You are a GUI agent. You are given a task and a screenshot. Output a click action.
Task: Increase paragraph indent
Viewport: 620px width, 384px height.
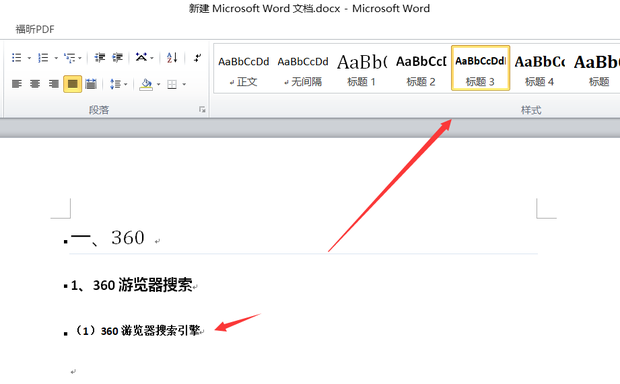[117, 58]
